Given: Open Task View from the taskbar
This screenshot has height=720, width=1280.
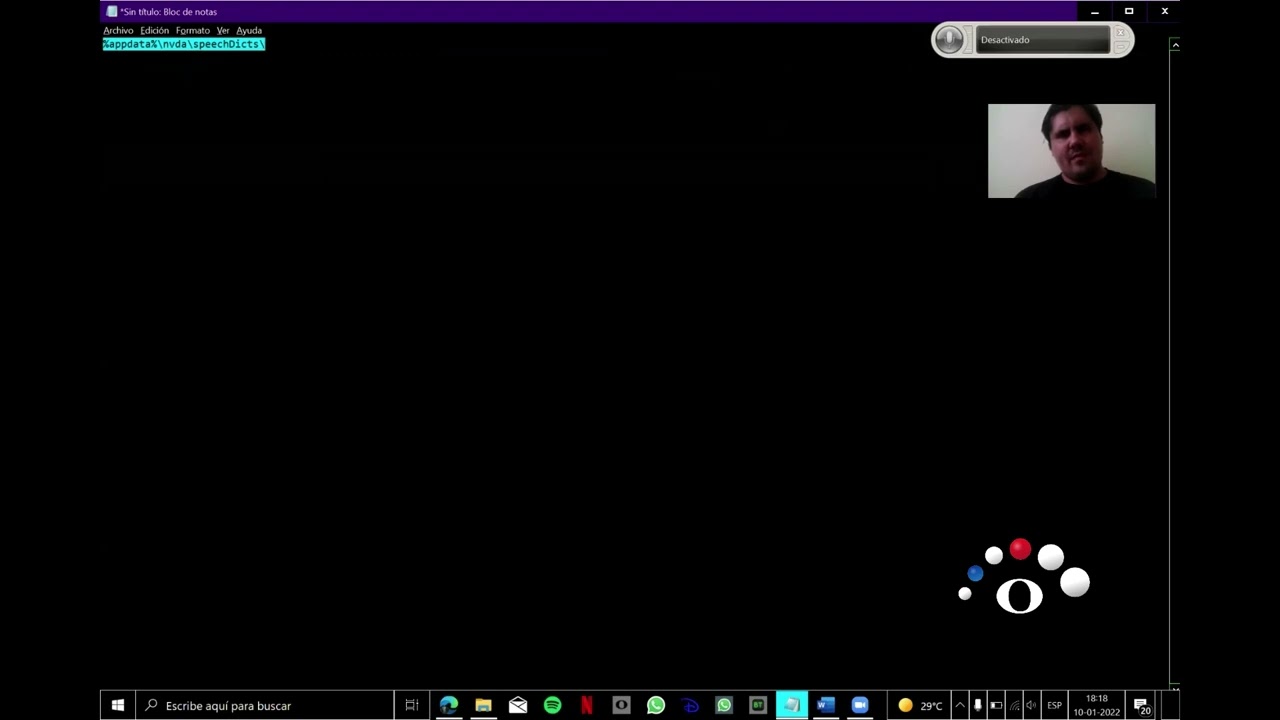Looking at the screenshot, I should [411, 705].
